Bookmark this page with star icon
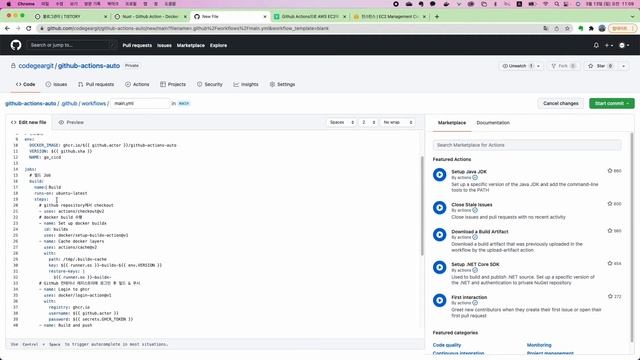The width and height of the screenshot is (640, 360). pos(567,28)
